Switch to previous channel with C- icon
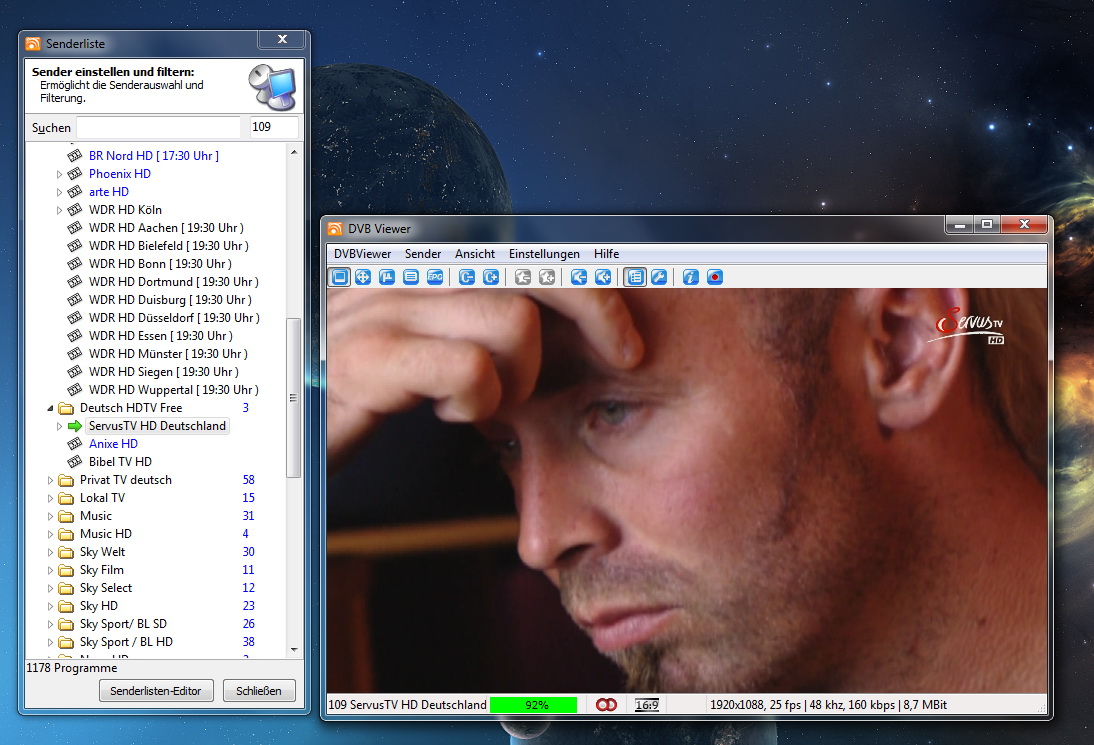The width and height of the screenshot is (1094, 745). [x=467, y=278]
